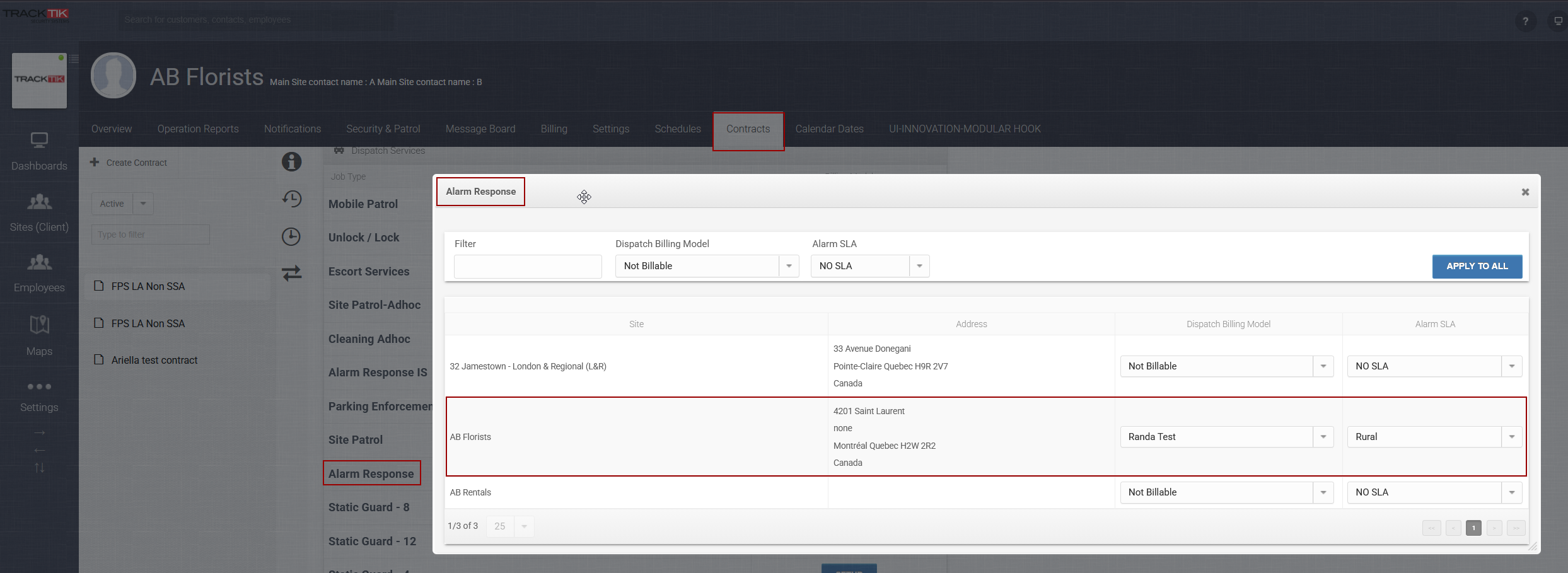
Task: Click the Type to filter field
Action: click(150, 234)
